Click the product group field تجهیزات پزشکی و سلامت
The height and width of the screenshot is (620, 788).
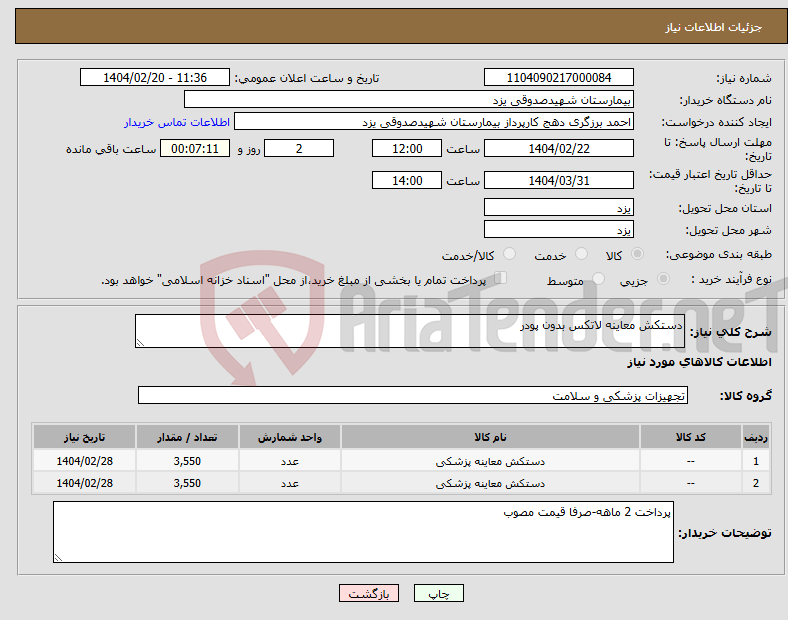click(413, 395)
